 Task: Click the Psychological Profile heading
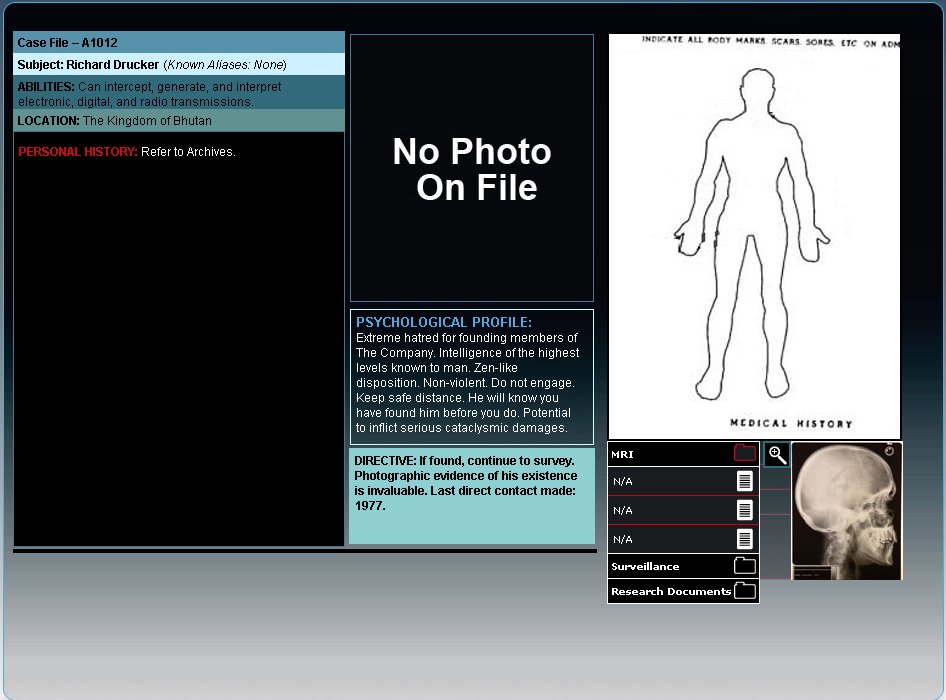click(444, 322)
